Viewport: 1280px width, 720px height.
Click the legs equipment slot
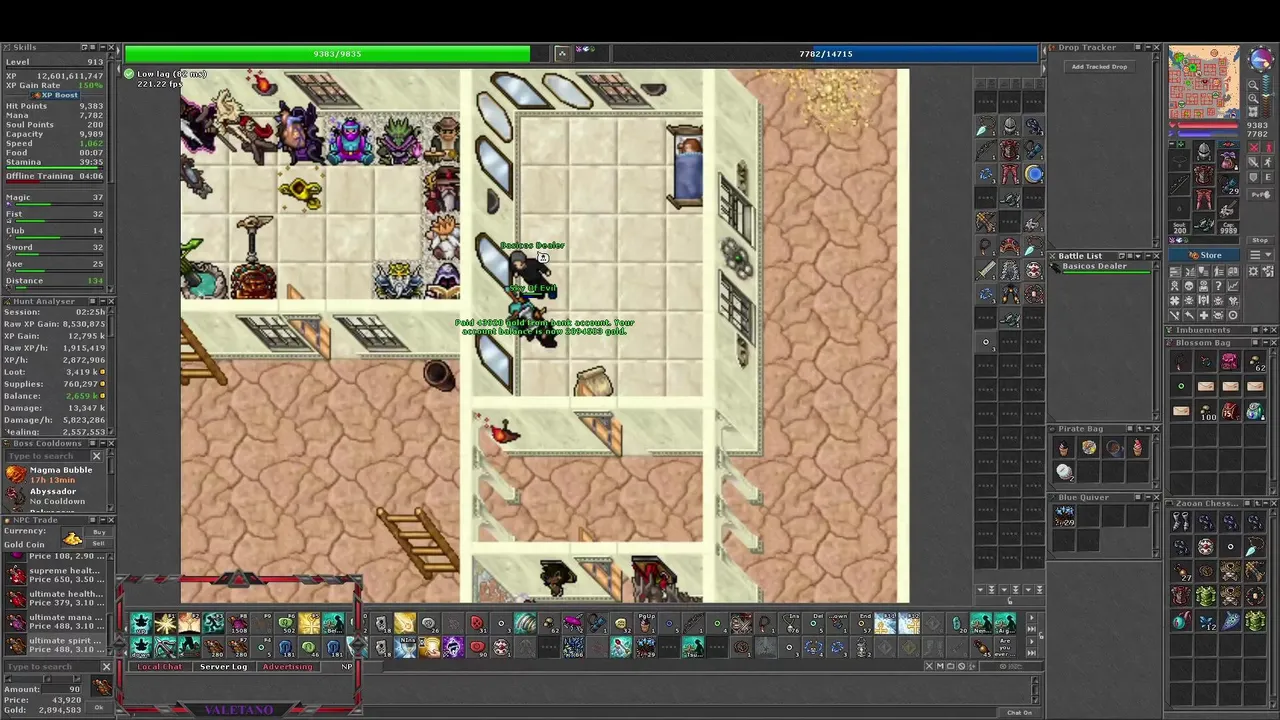tap(1204, 198)
